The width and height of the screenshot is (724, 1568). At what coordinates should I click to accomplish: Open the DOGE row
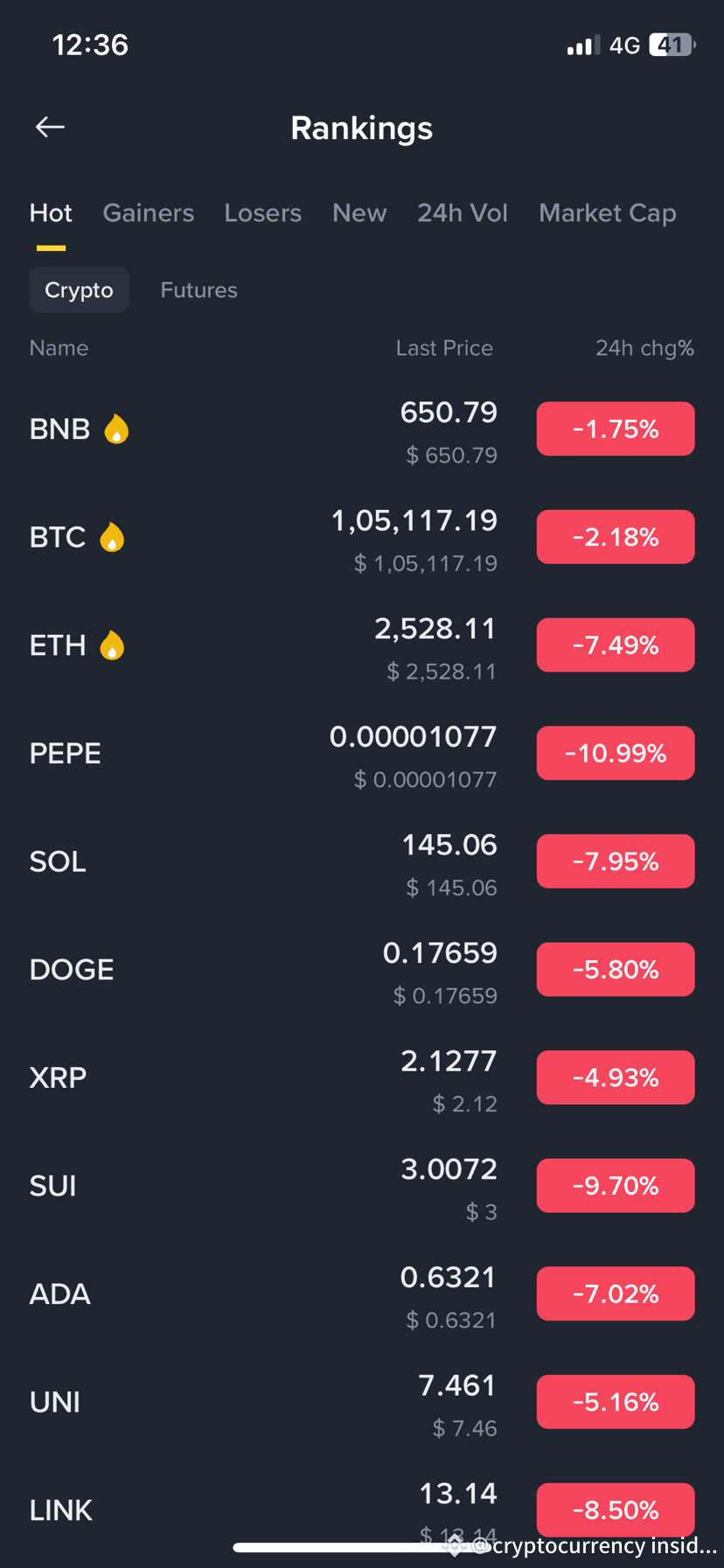pyautogui.click(x=362, y=970)
